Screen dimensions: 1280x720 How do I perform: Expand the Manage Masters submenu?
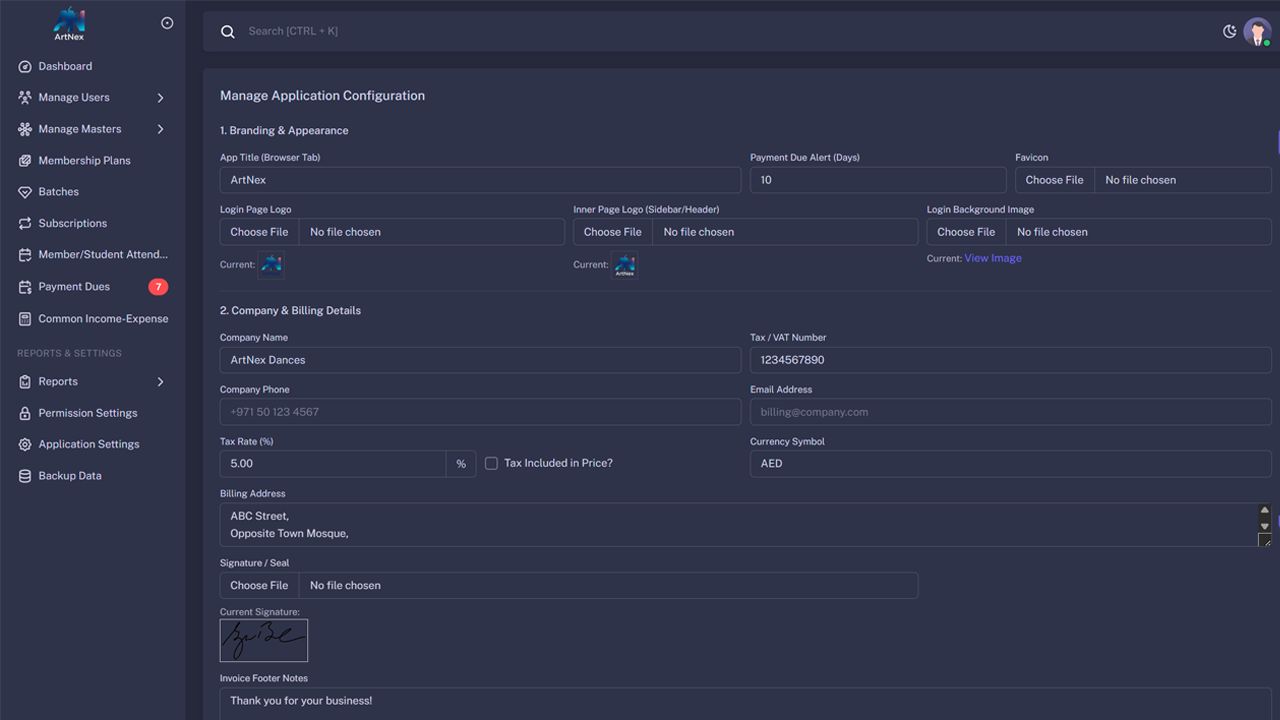coord(160,129)
